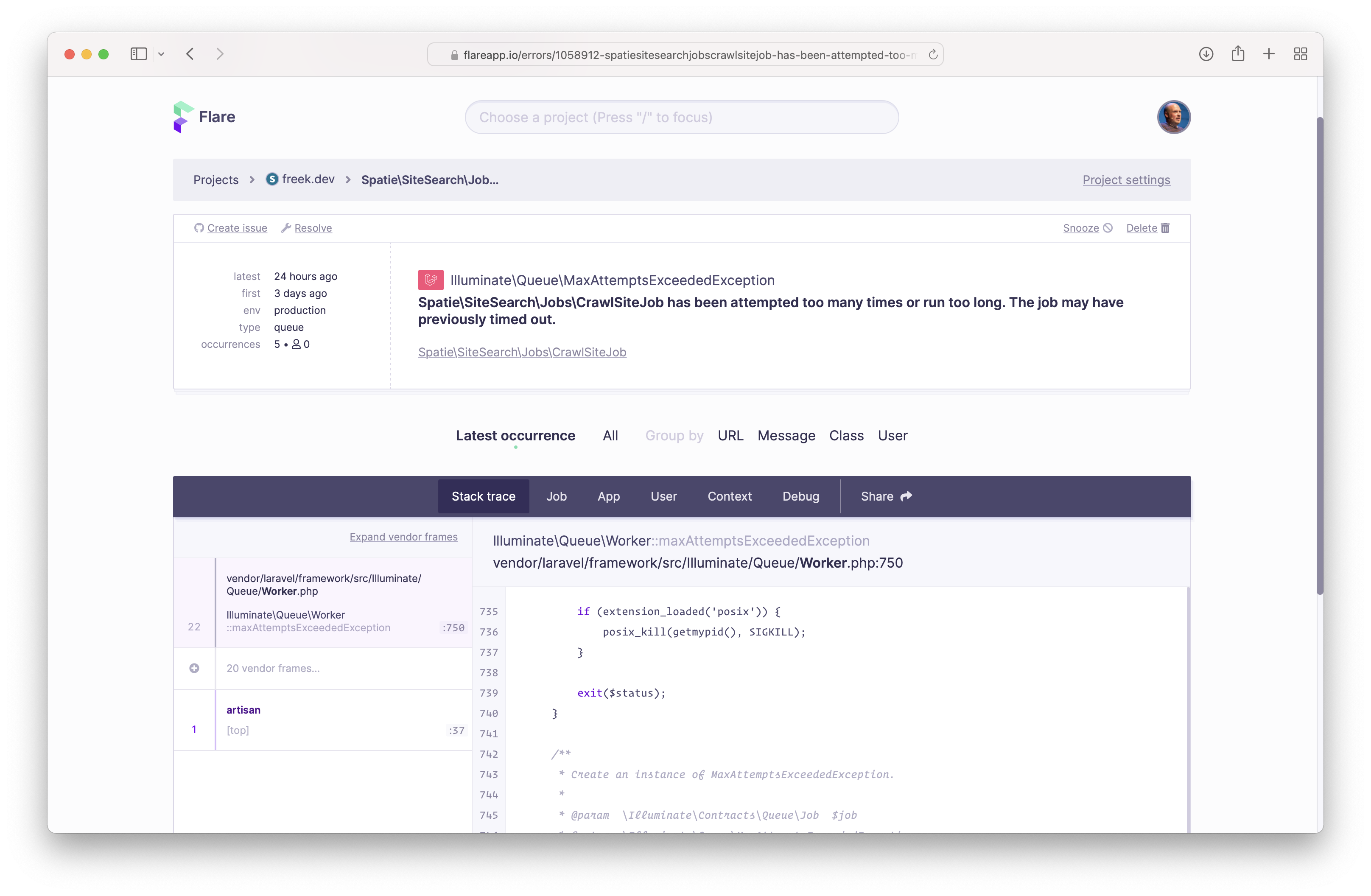Image resolution: width=1371 pixels, height=896 pixels.
Task: Open Project settings link
Action: [1126, 180]
